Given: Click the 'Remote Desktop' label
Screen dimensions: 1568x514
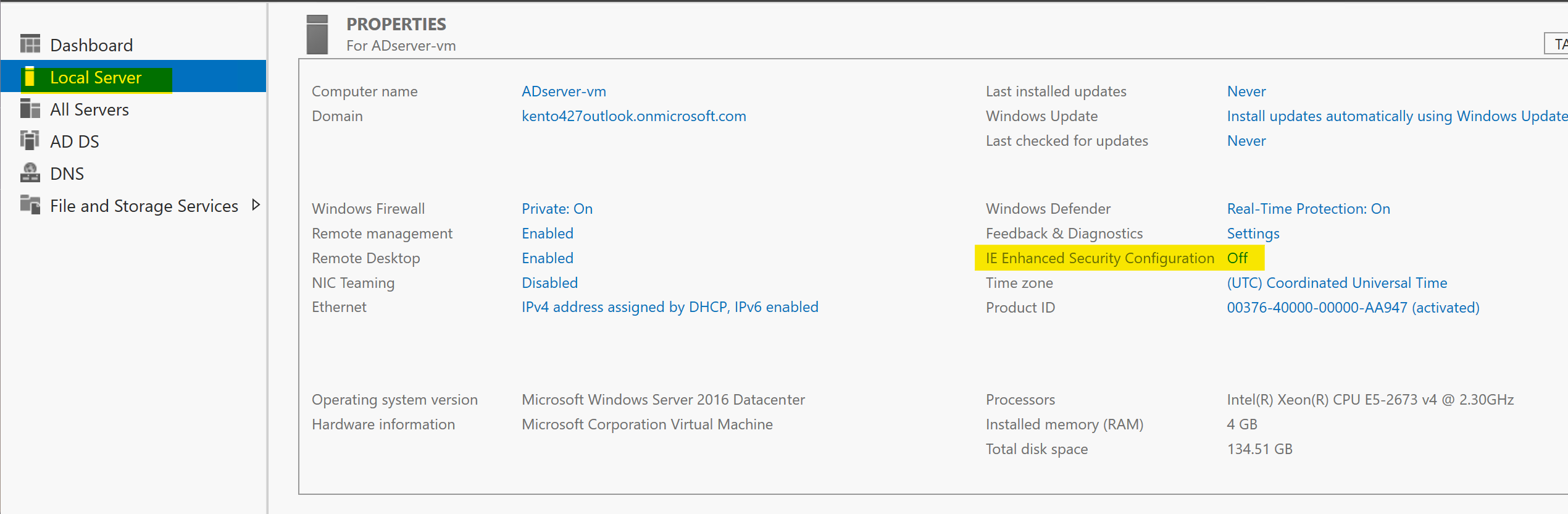Looking at the screenshot, I should (365, 258).
